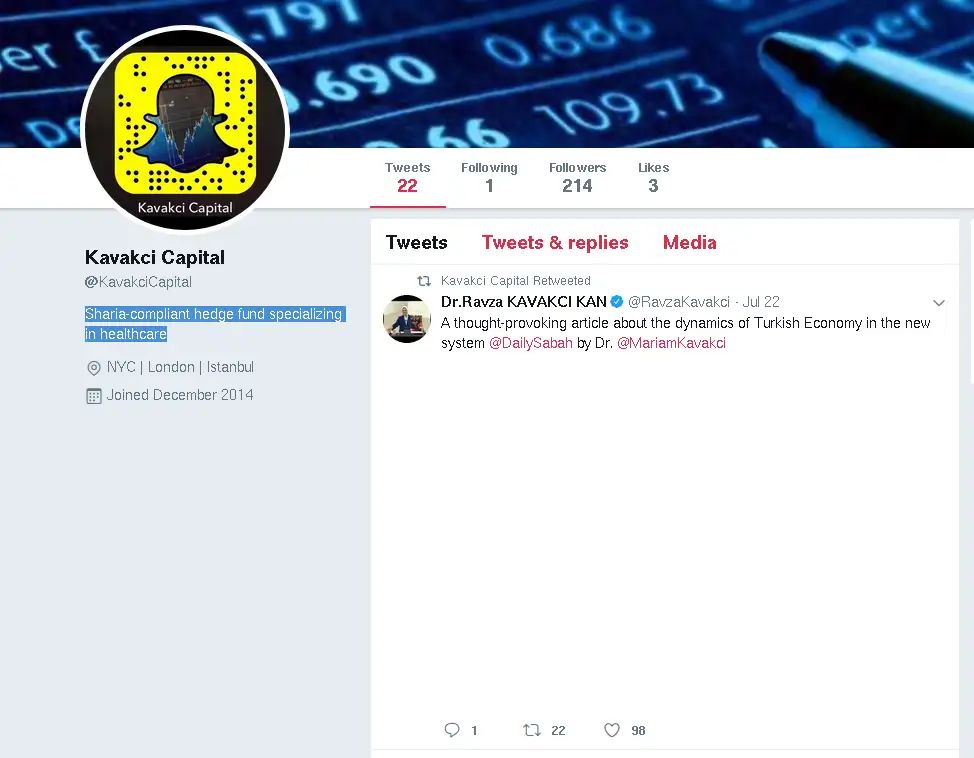Open the @MariamKavakci mention link
Image resolution: width=974 pixels, height=758 pixels.
click(671, 343)
